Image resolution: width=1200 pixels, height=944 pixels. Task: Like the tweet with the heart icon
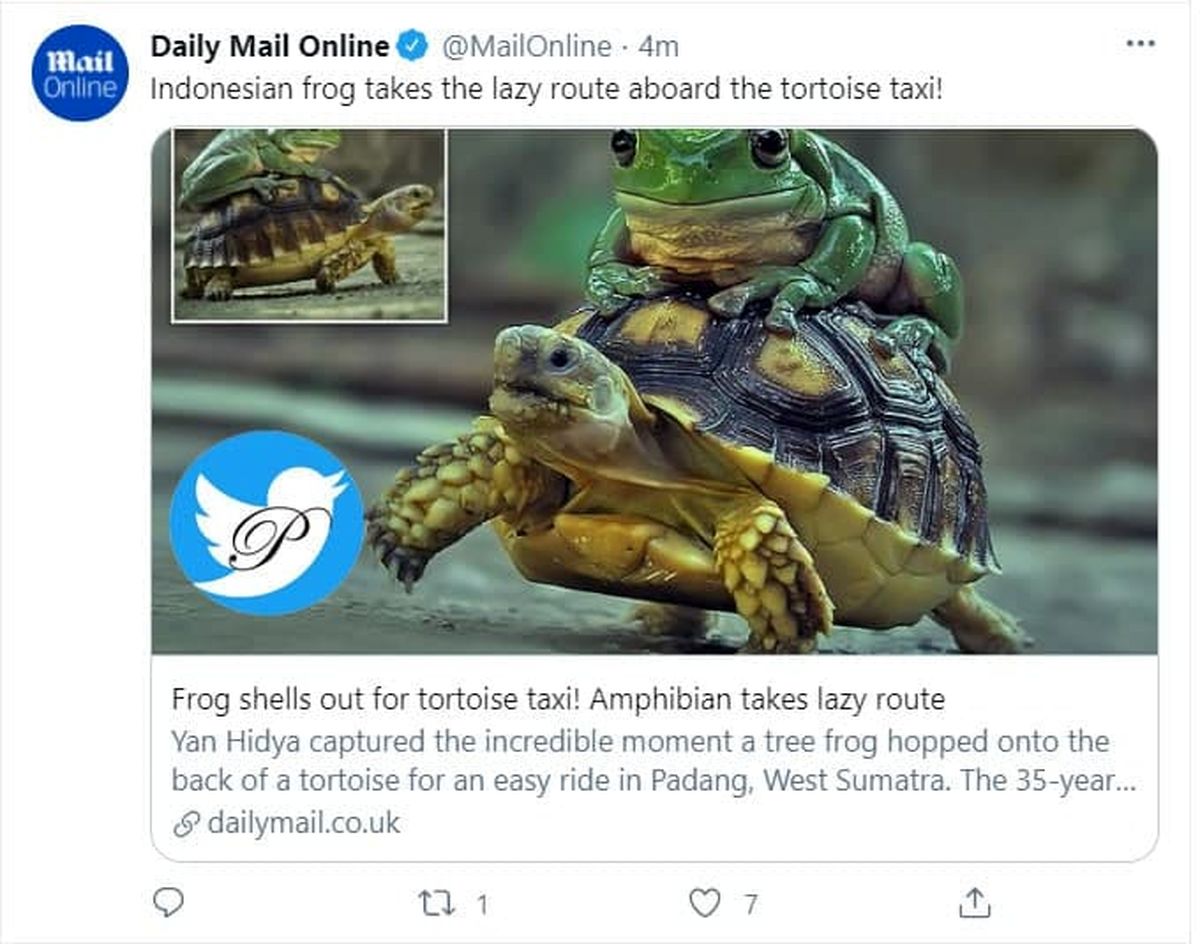pyautogui.click(x=705, y=904)
